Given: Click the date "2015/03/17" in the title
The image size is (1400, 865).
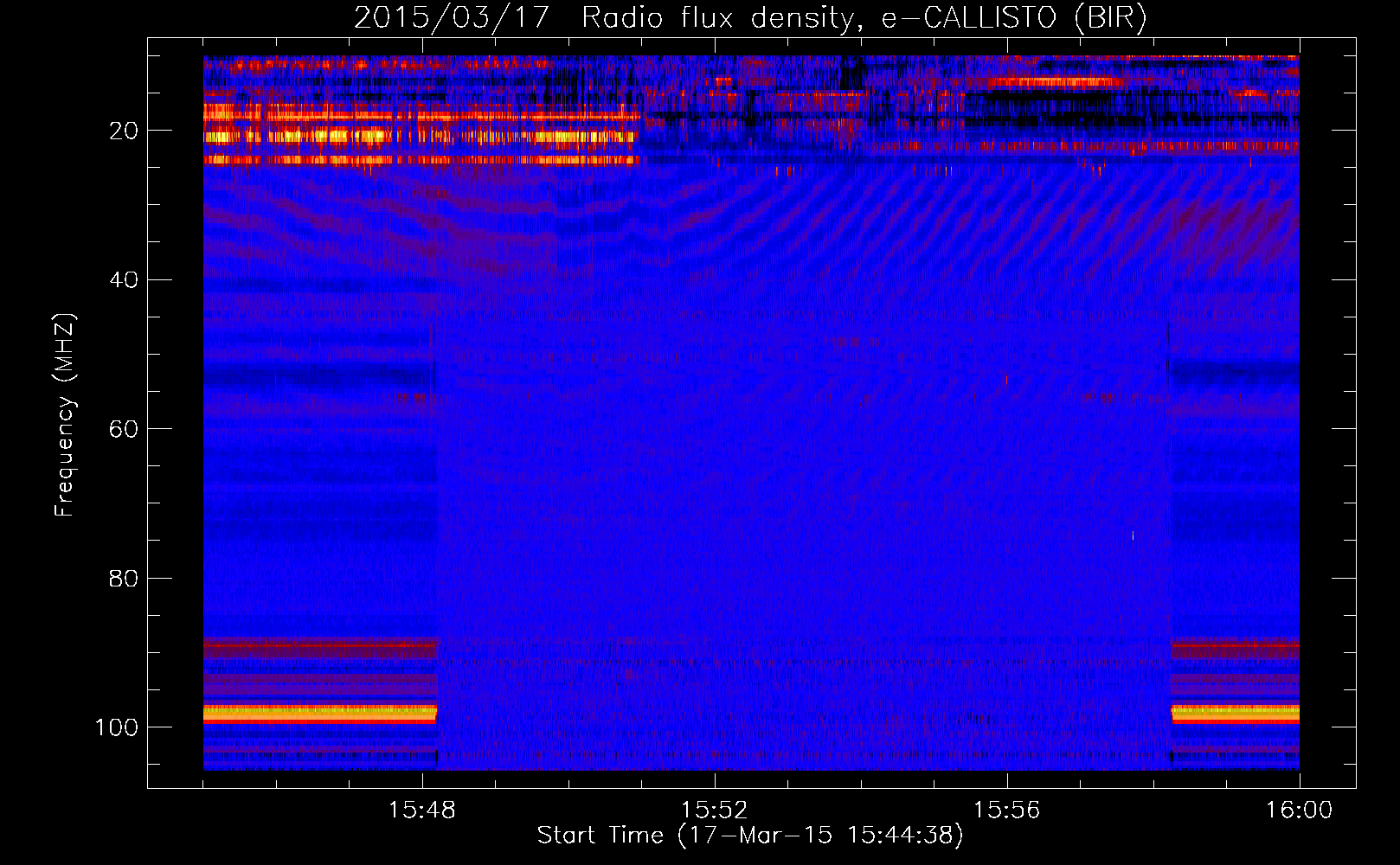Looking at the screenshot, I should (452, 17).
